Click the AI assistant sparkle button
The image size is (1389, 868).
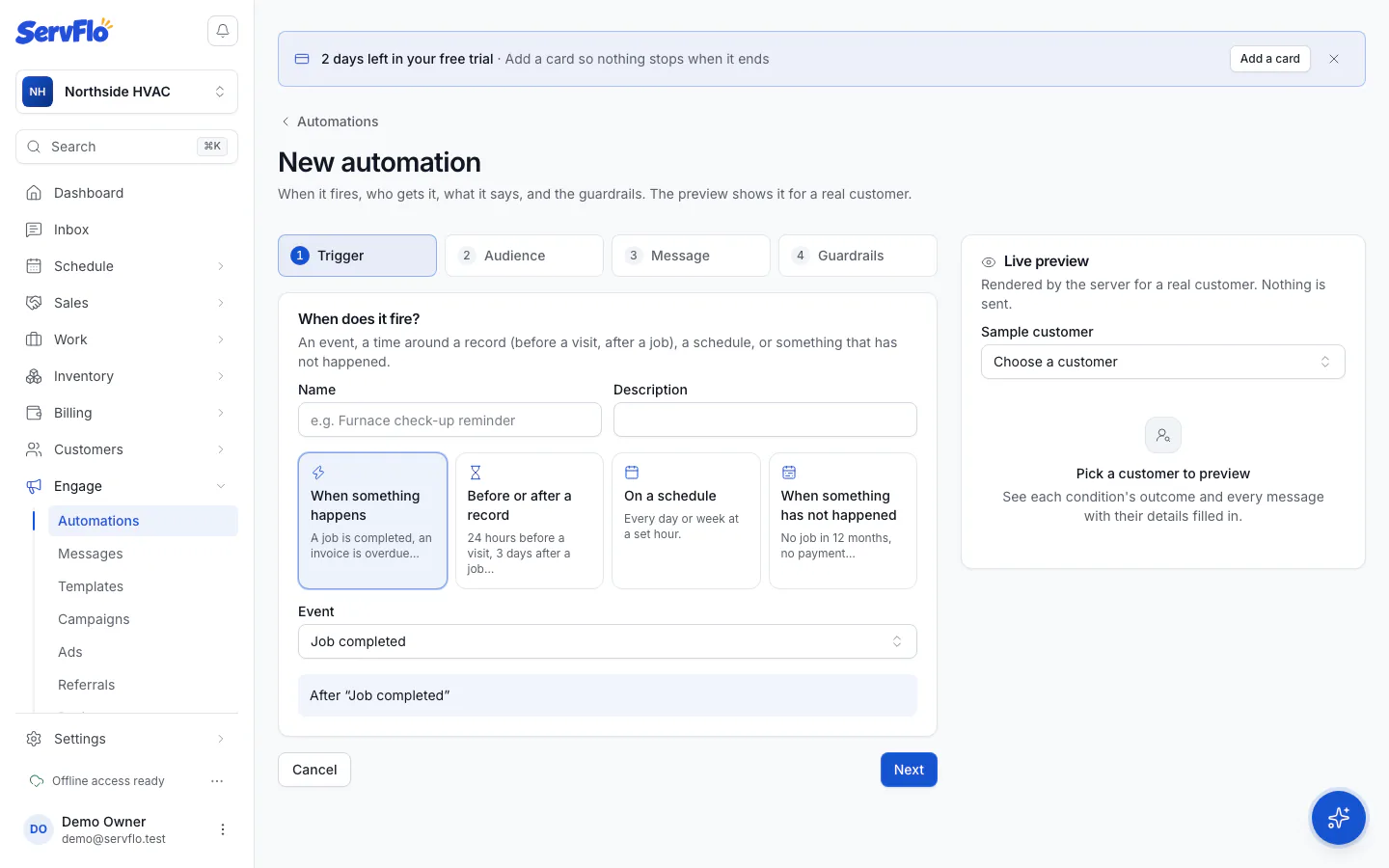point(1339,818)
